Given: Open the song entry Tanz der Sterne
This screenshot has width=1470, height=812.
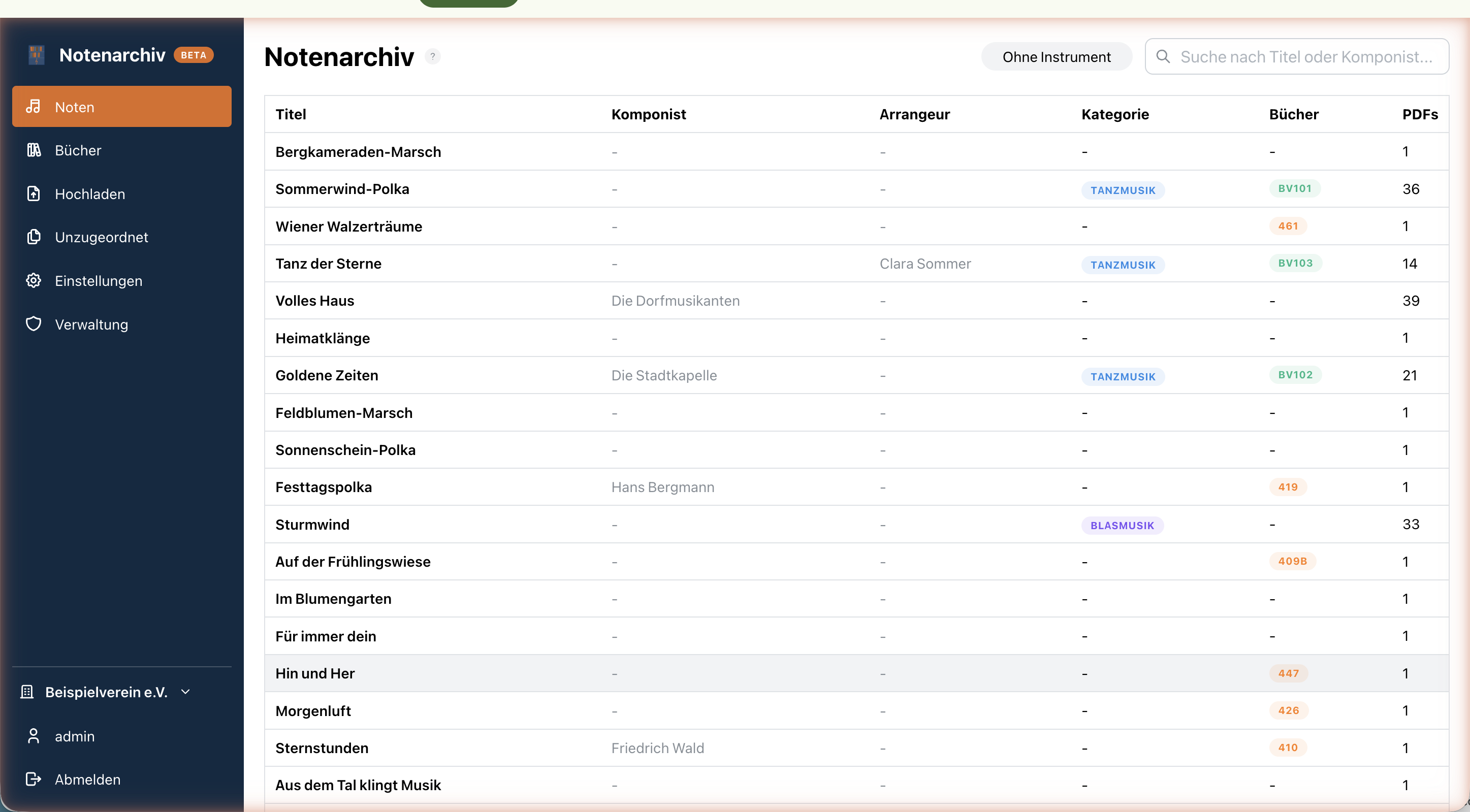Looking at the screenshot, I should (328, 263).
